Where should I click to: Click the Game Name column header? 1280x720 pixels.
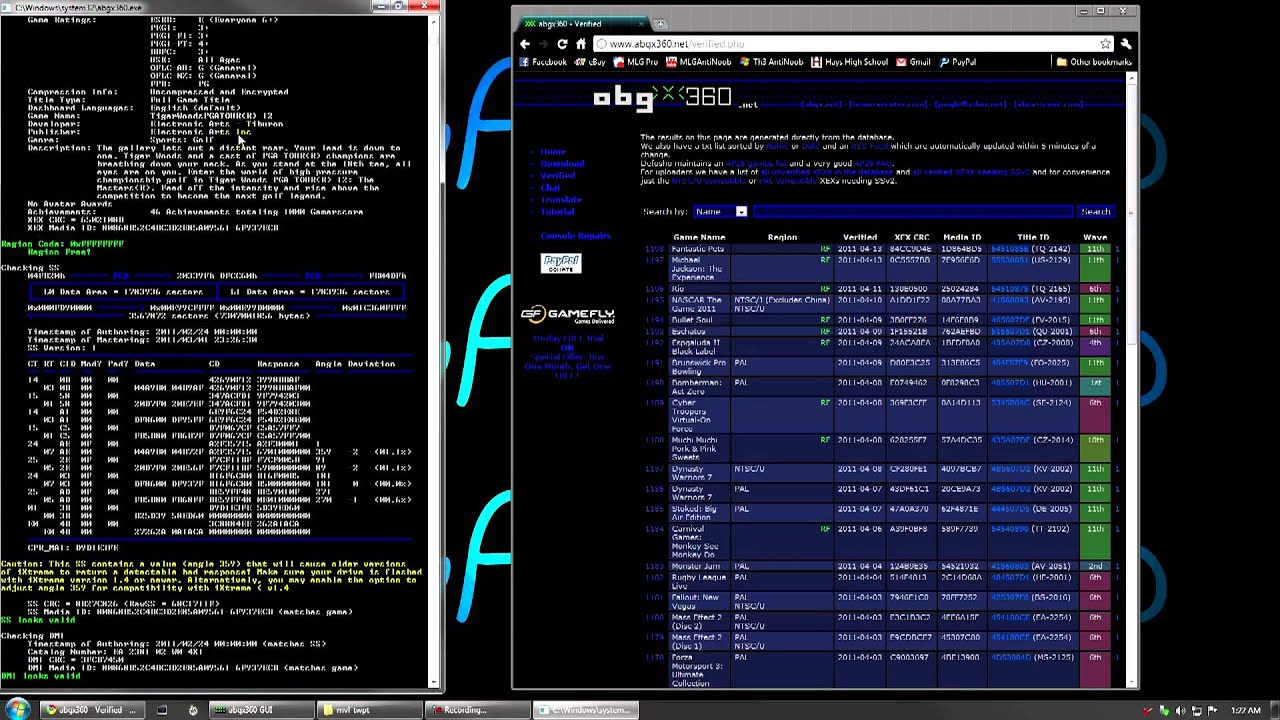tap(699, 238)
